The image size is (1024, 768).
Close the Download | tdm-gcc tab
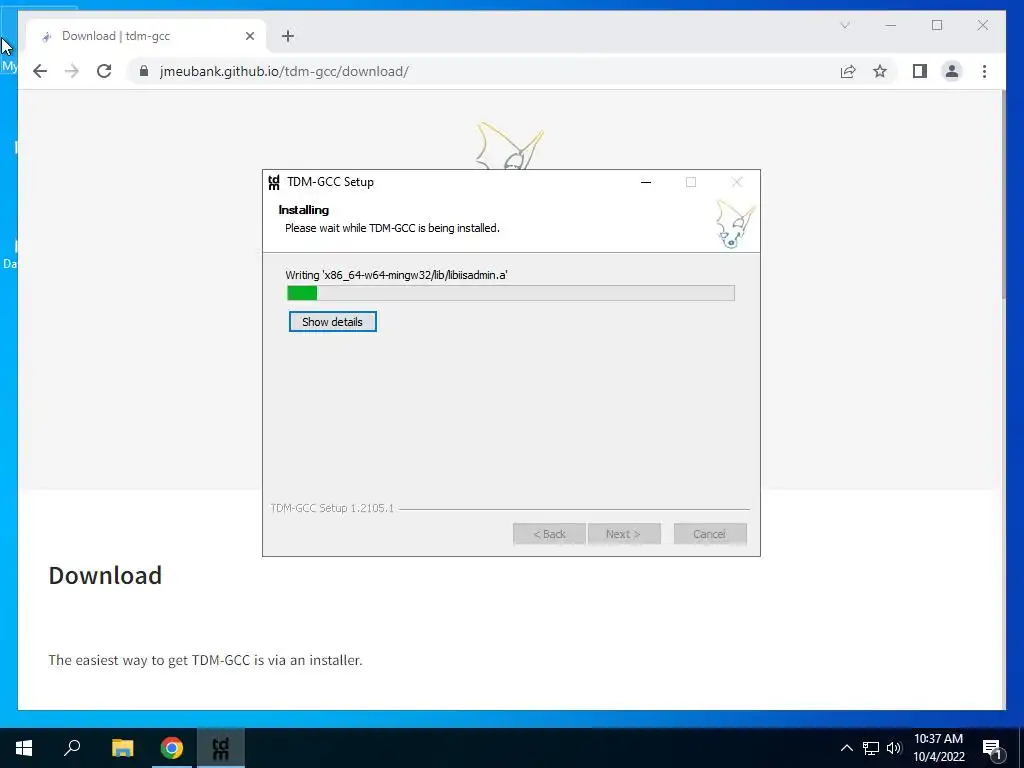249,36
